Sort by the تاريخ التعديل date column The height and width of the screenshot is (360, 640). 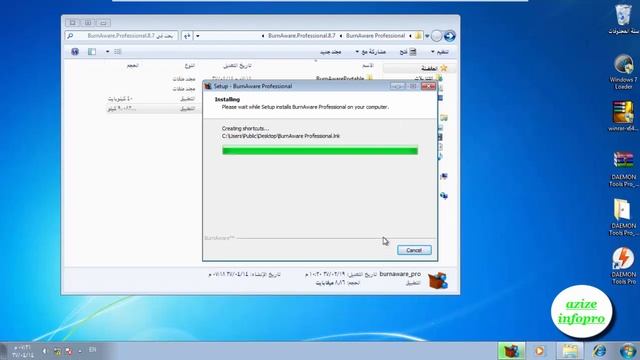click(237, 65)
